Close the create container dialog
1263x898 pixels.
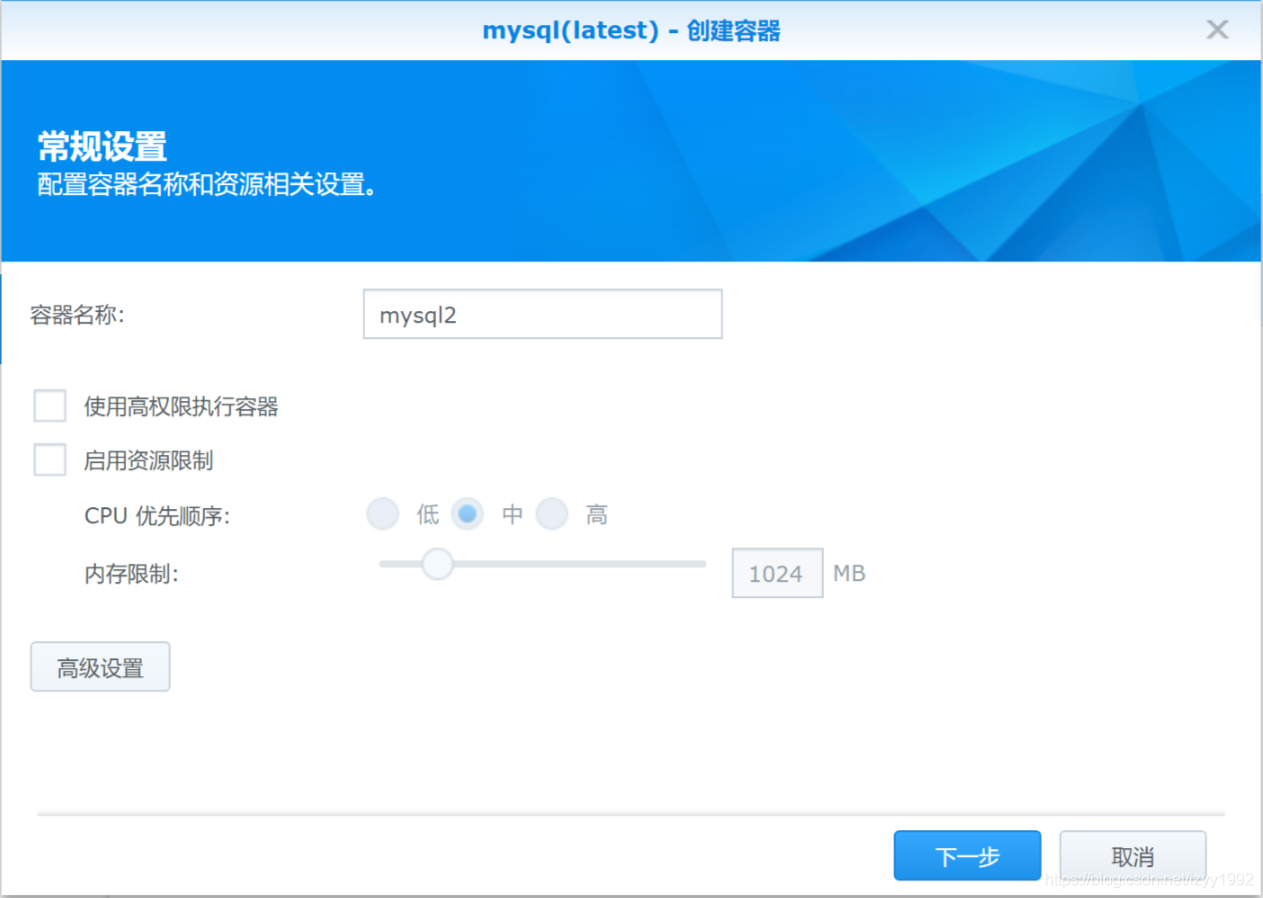tap(1217, 29)
